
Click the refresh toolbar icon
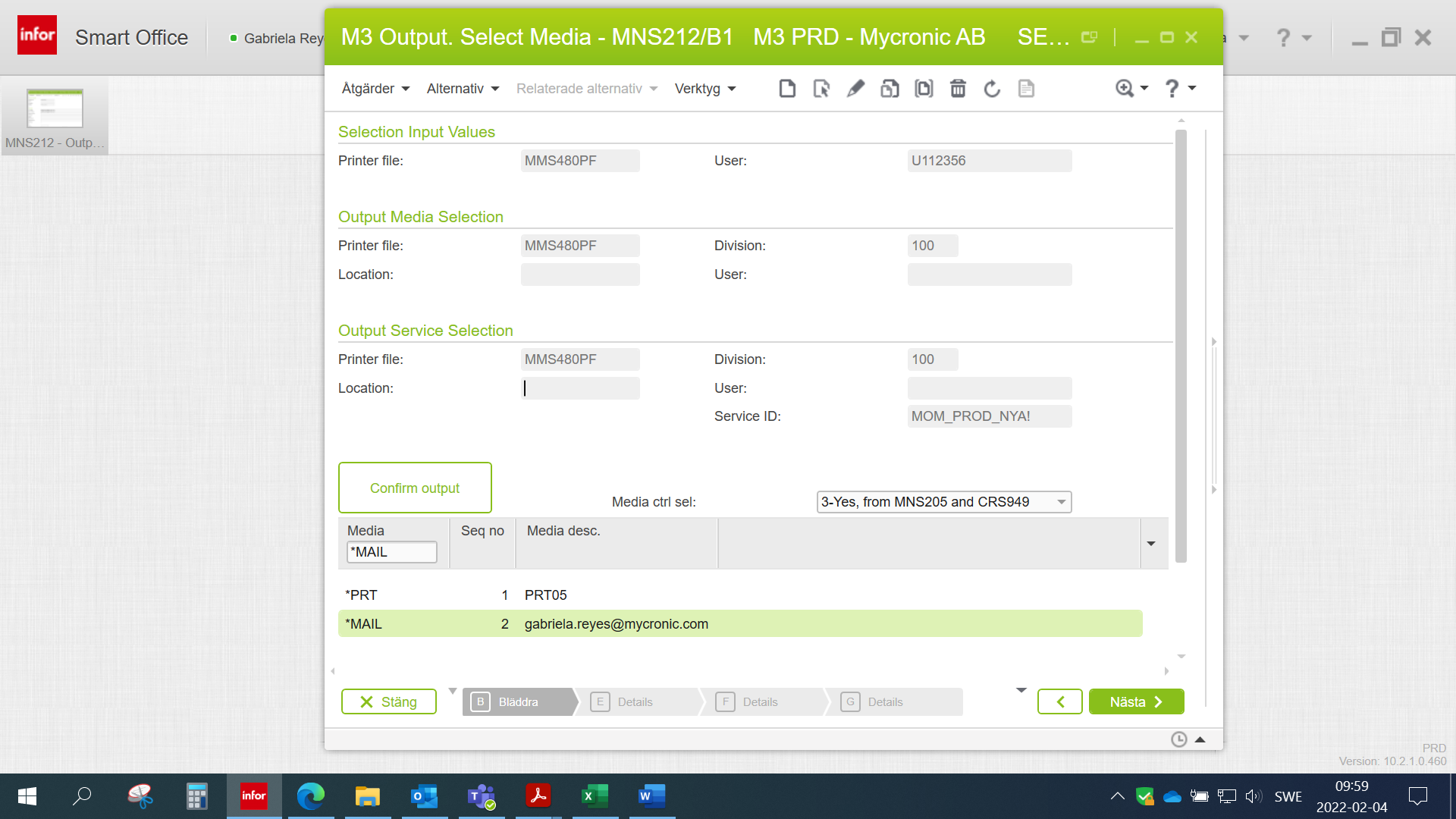coord(992,89)
